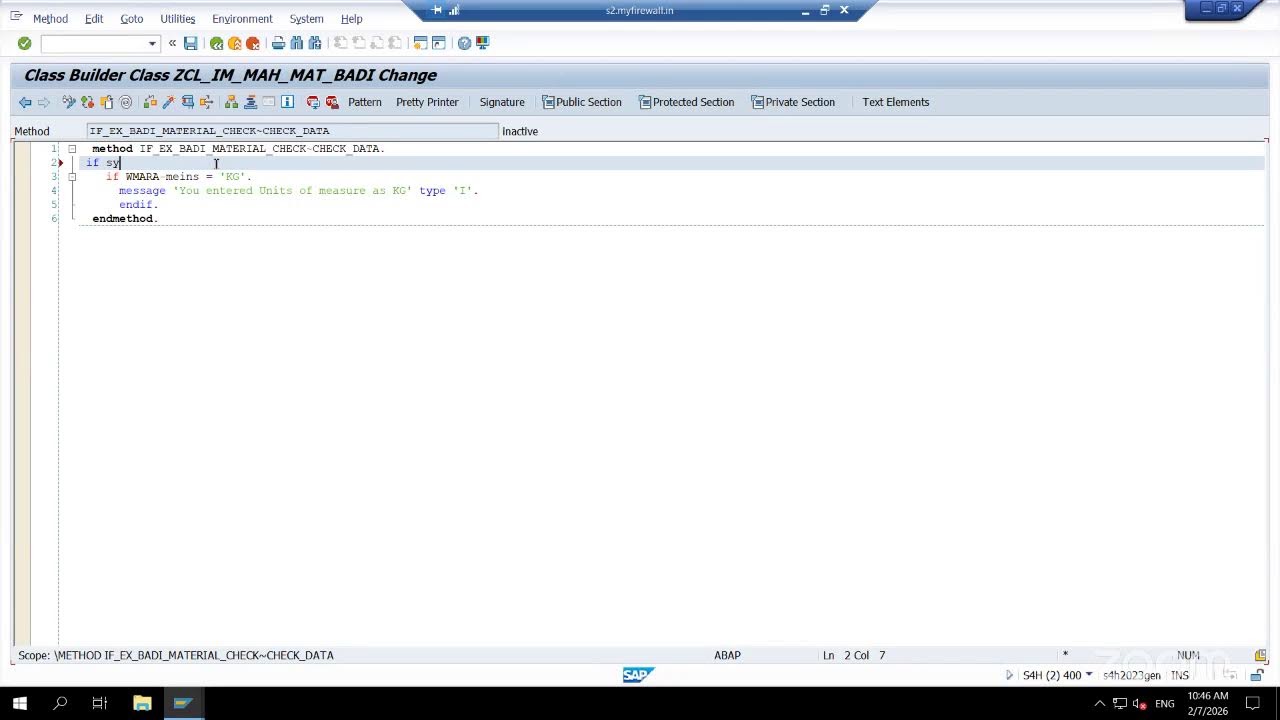The width and height of the screenshot is (1280, 720).
Task: Click the Generate Shortcut icon
Action: 439,43
